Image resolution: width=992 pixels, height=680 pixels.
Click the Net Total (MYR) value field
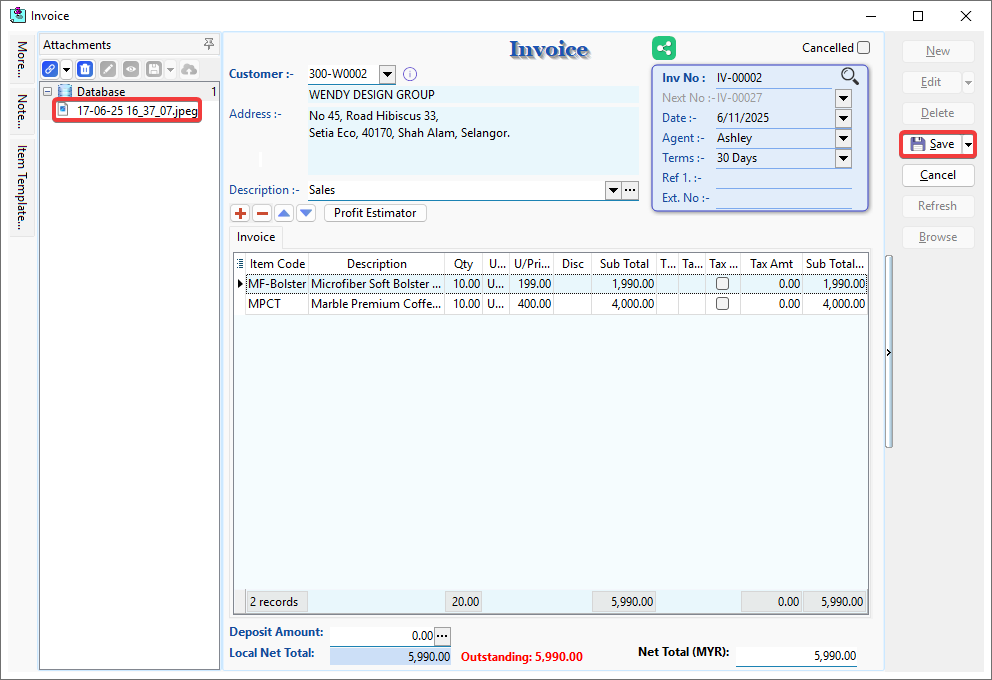pos(796,656)
